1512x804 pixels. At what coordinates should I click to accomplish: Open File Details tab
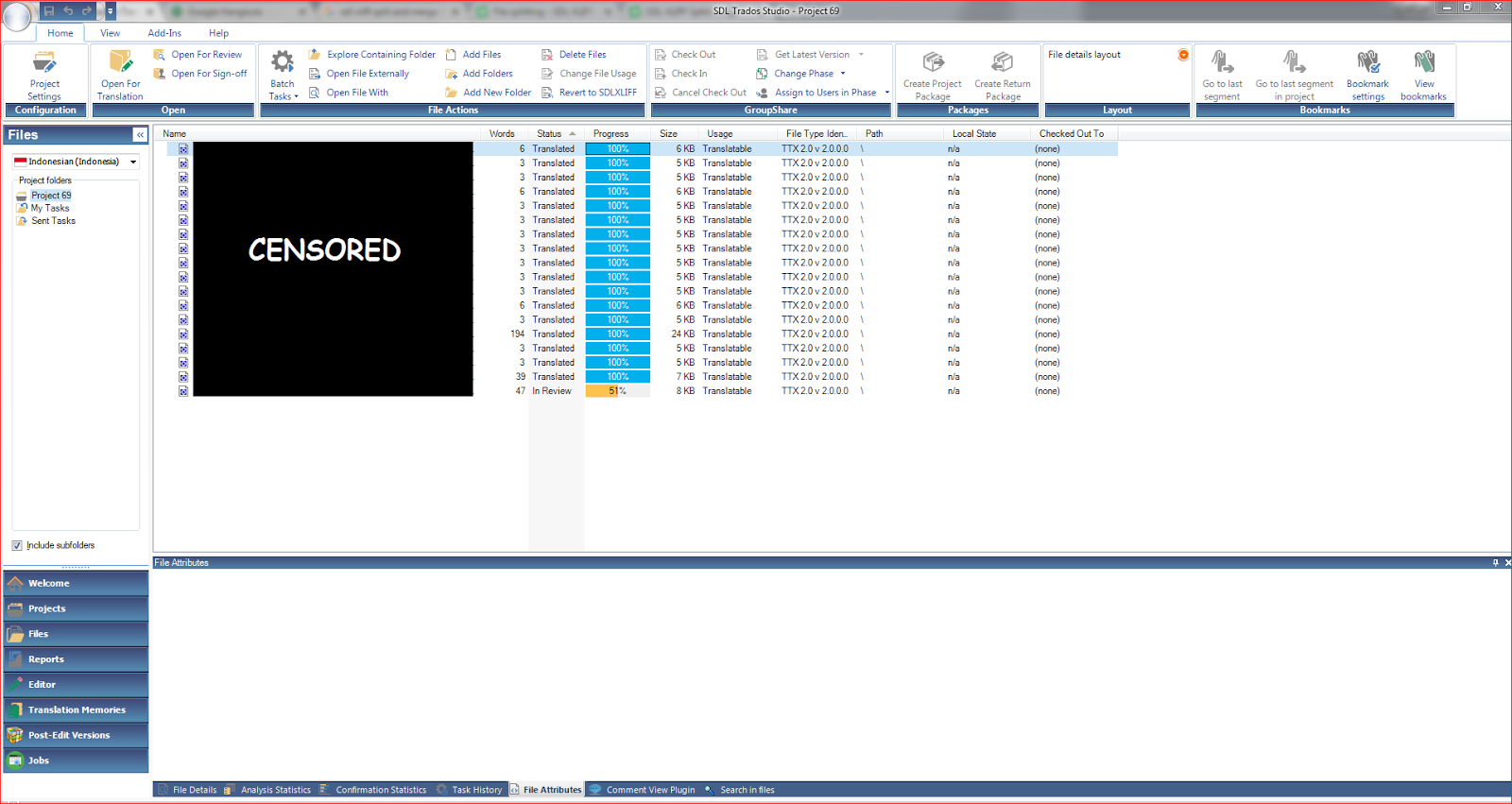point(187,790)
